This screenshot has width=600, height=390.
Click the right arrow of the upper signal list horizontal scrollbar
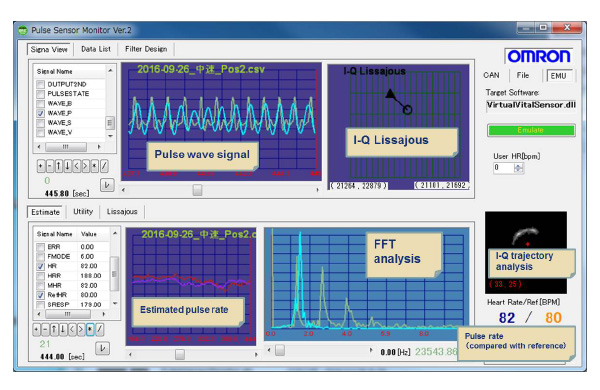(x=99, y=147)
